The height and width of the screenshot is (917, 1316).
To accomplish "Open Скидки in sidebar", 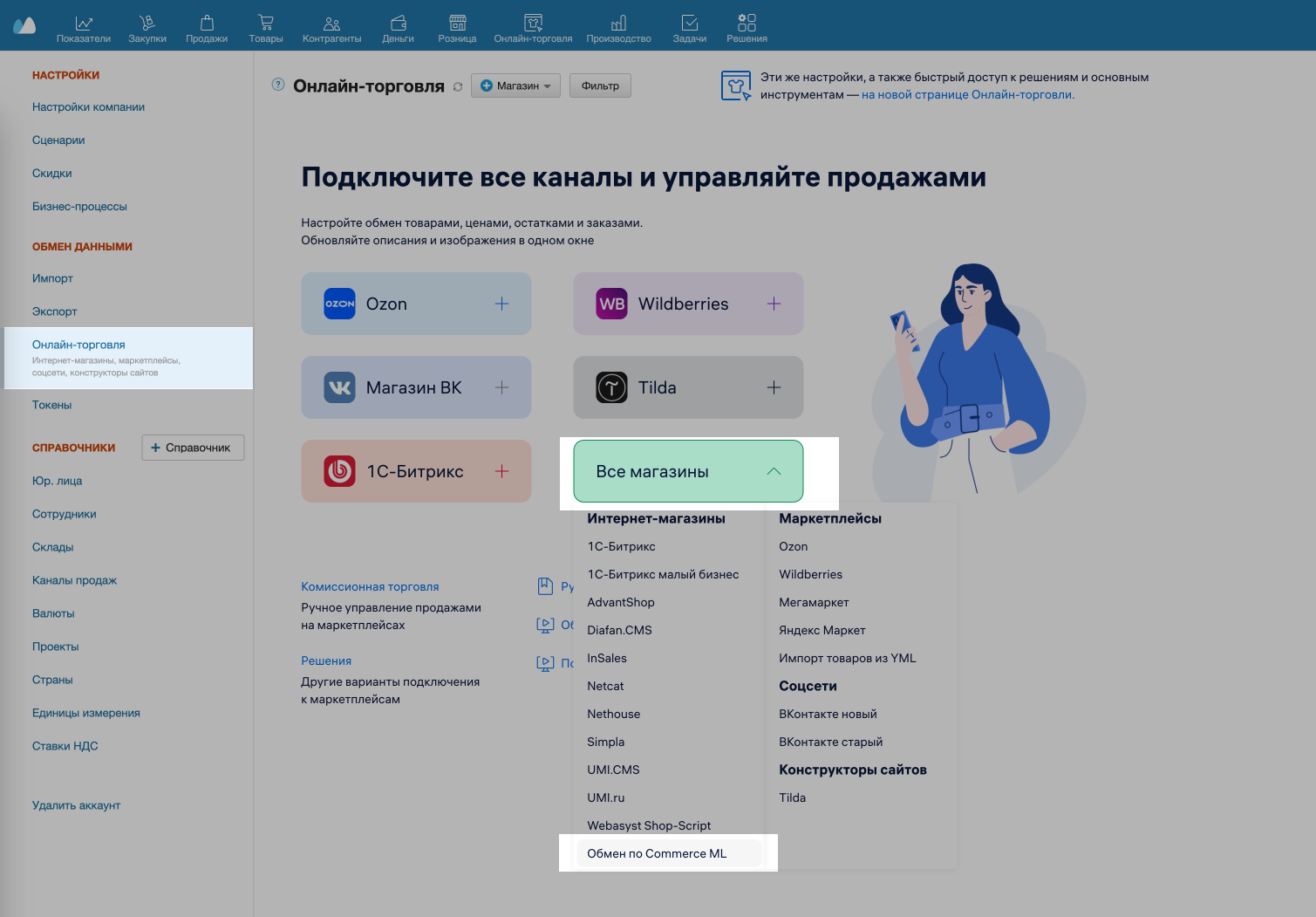I will pos(52,173).
